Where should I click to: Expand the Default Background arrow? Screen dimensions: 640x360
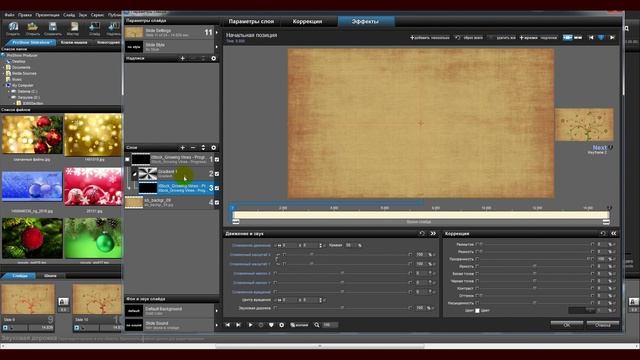tap(217, 311)
